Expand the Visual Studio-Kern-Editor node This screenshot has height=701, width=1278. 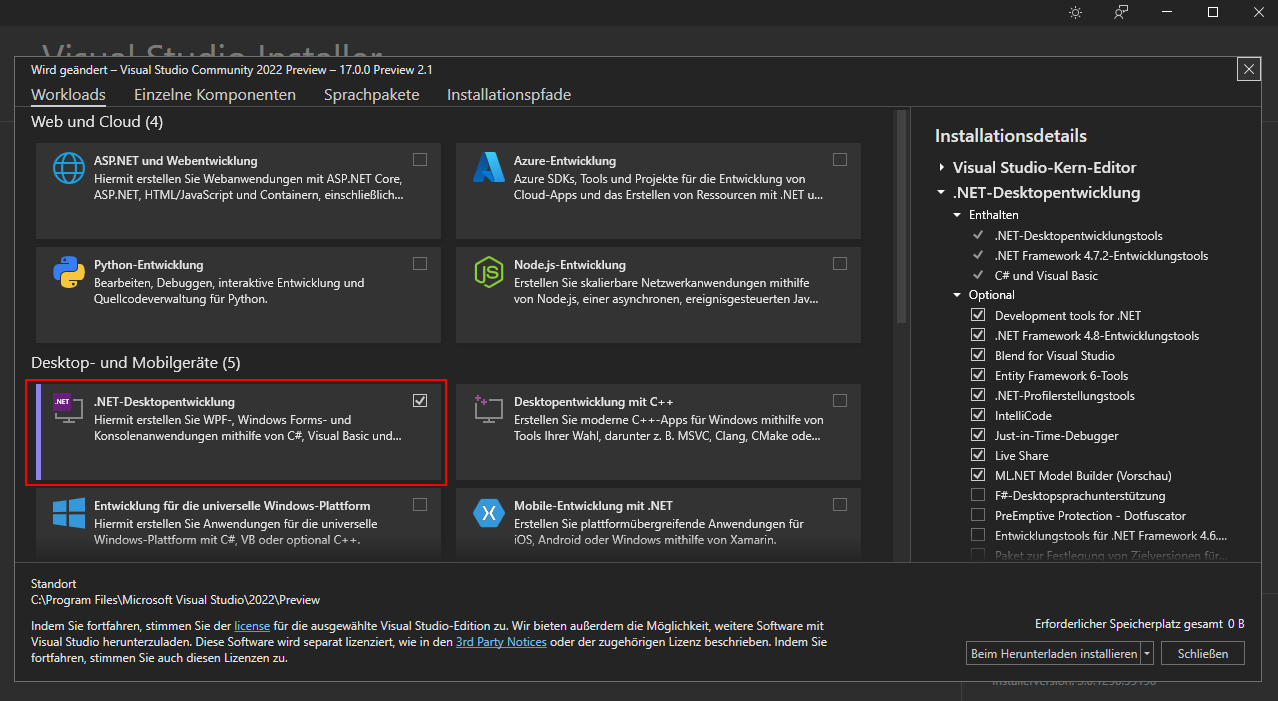[x=942, y=168]
